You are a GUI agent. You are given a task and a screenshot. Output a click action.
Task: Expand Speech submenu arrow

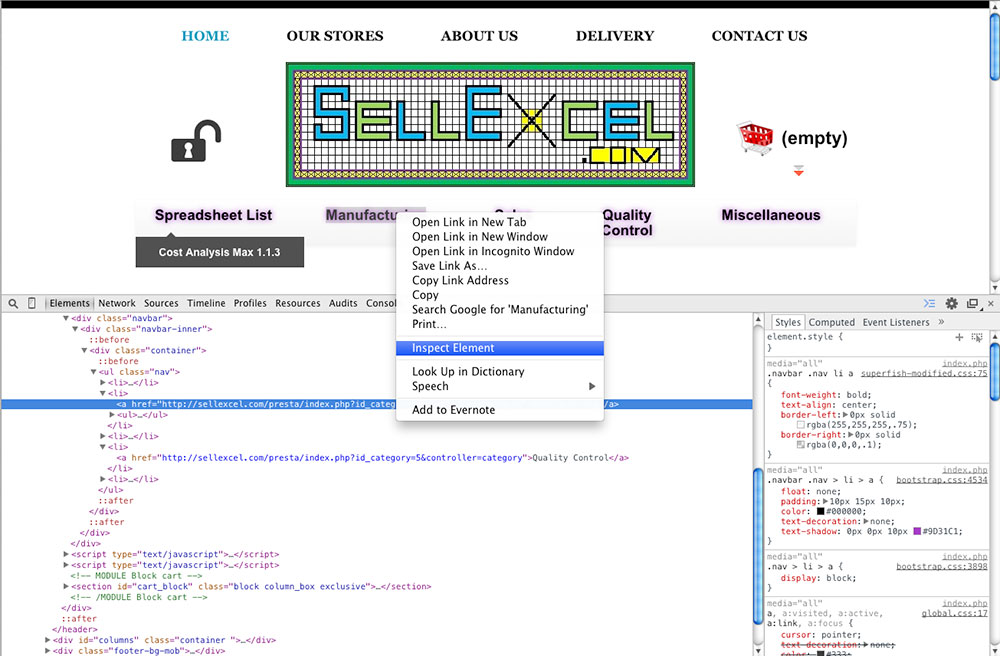tap(592, 386)
